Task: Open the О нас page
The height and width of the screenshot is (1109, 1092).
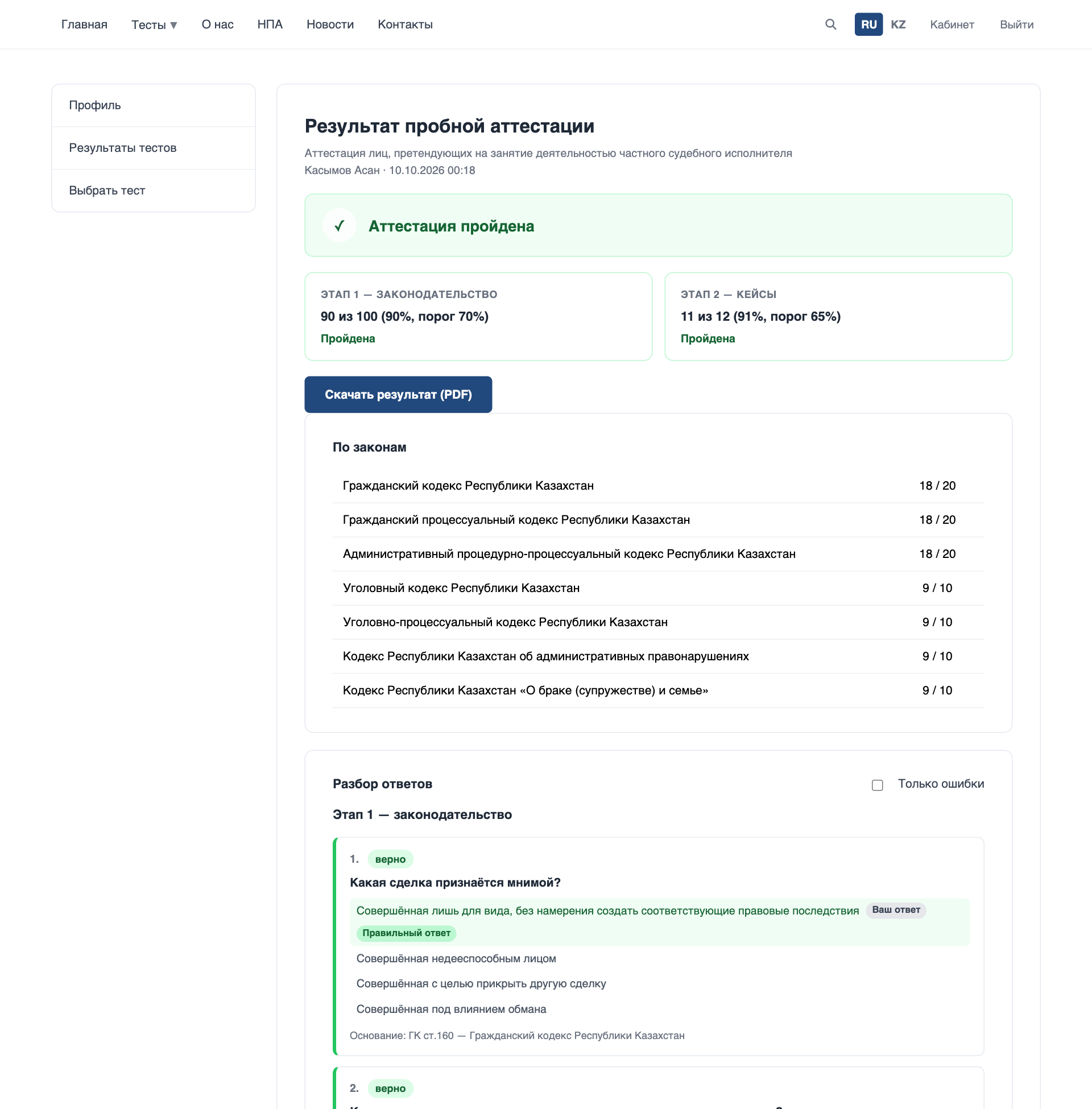Action: point(217,24)
